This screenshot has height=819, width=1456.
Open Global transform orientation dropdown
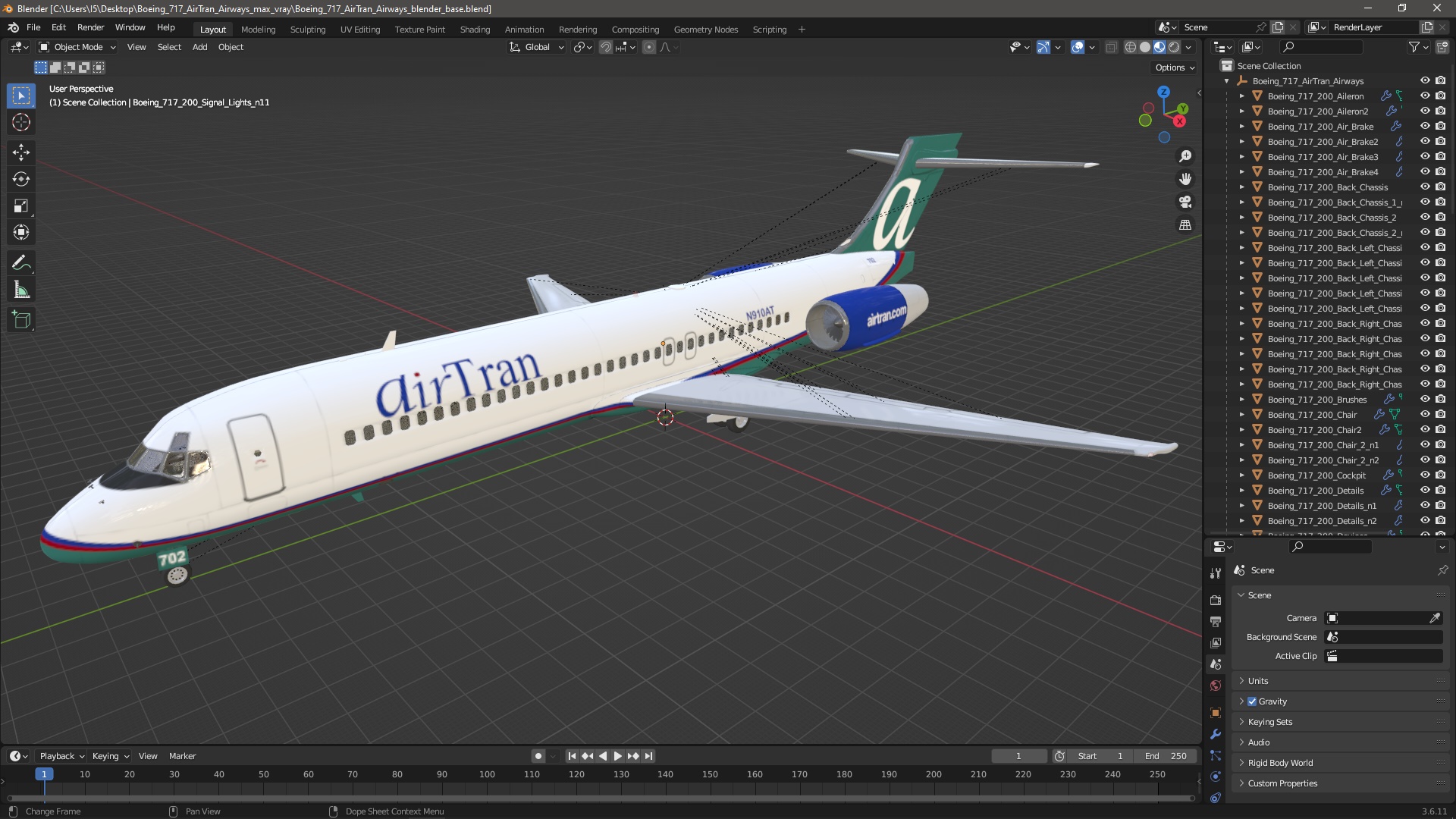tap(537, 47)
